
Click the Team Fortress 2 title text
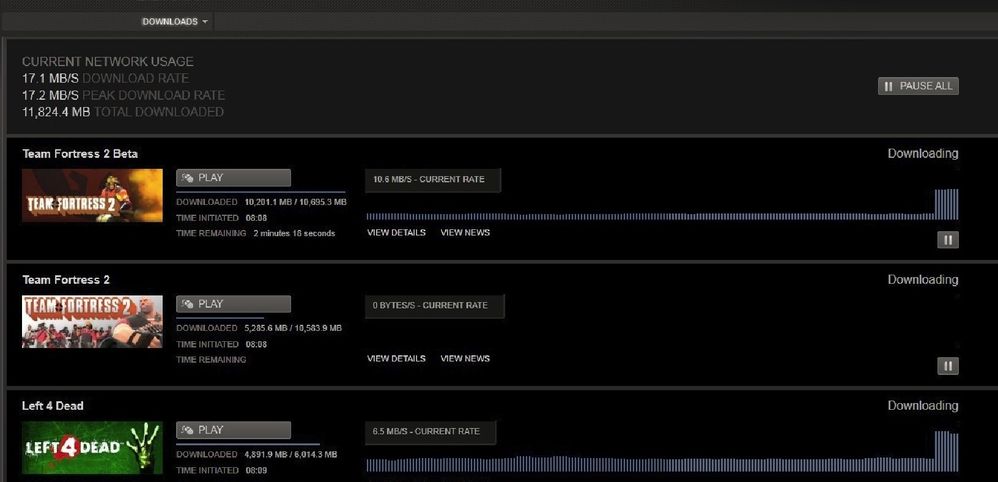coord(66,280)
